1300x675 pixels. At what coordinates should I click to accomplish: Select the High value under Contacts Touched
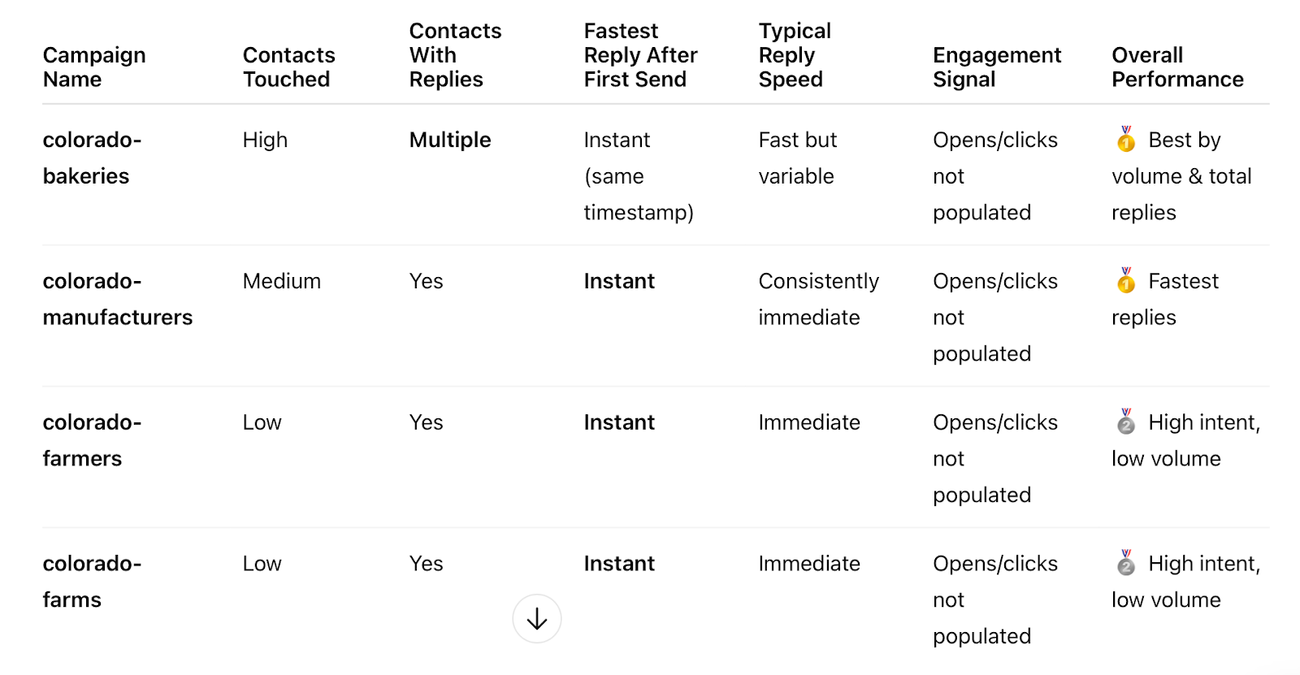point(265,140)
